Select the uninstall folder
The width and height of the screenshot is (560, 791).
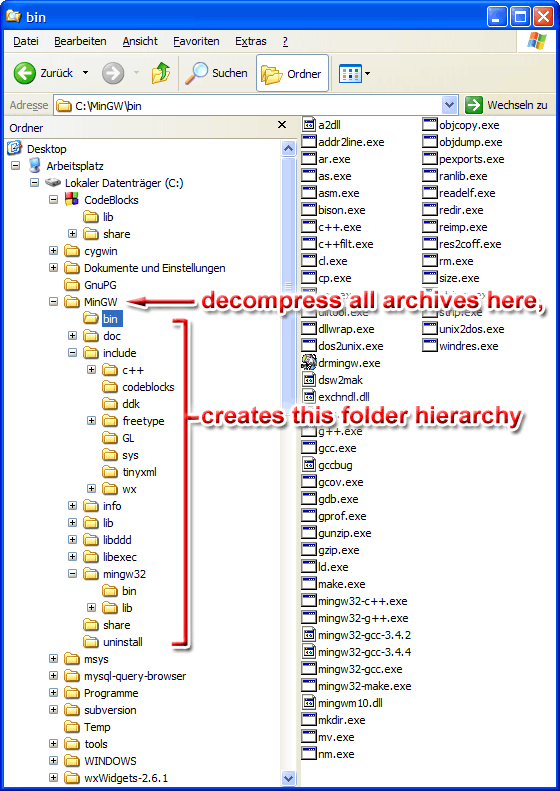pos(113,642)
